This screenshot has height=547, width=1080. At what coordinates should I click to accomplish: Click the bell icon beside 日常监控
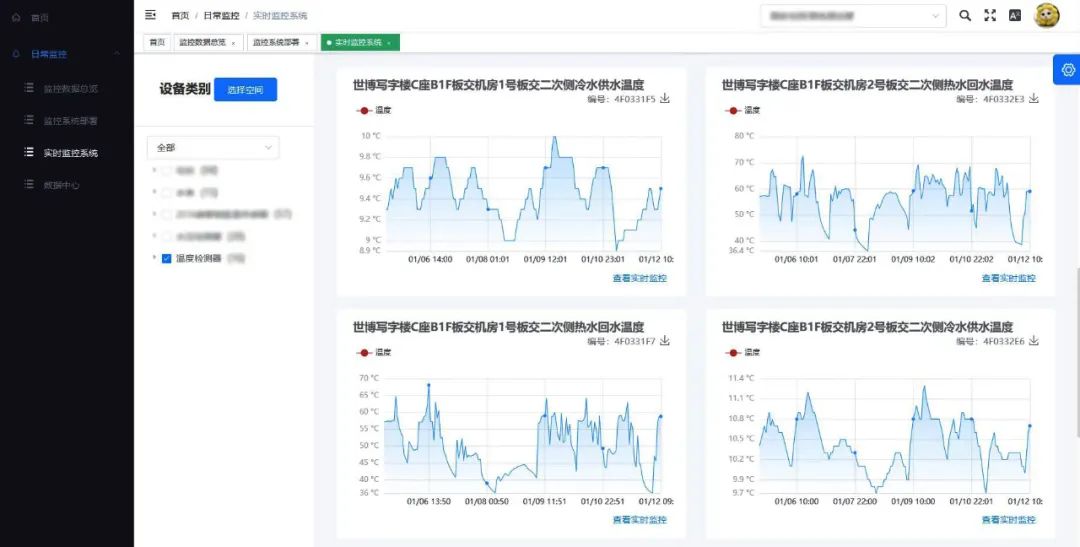coord(17,54)
